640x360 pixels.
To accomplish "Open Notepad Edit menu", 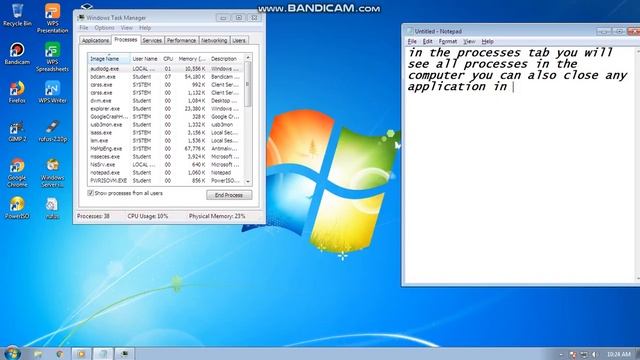I will coord(427,41).
